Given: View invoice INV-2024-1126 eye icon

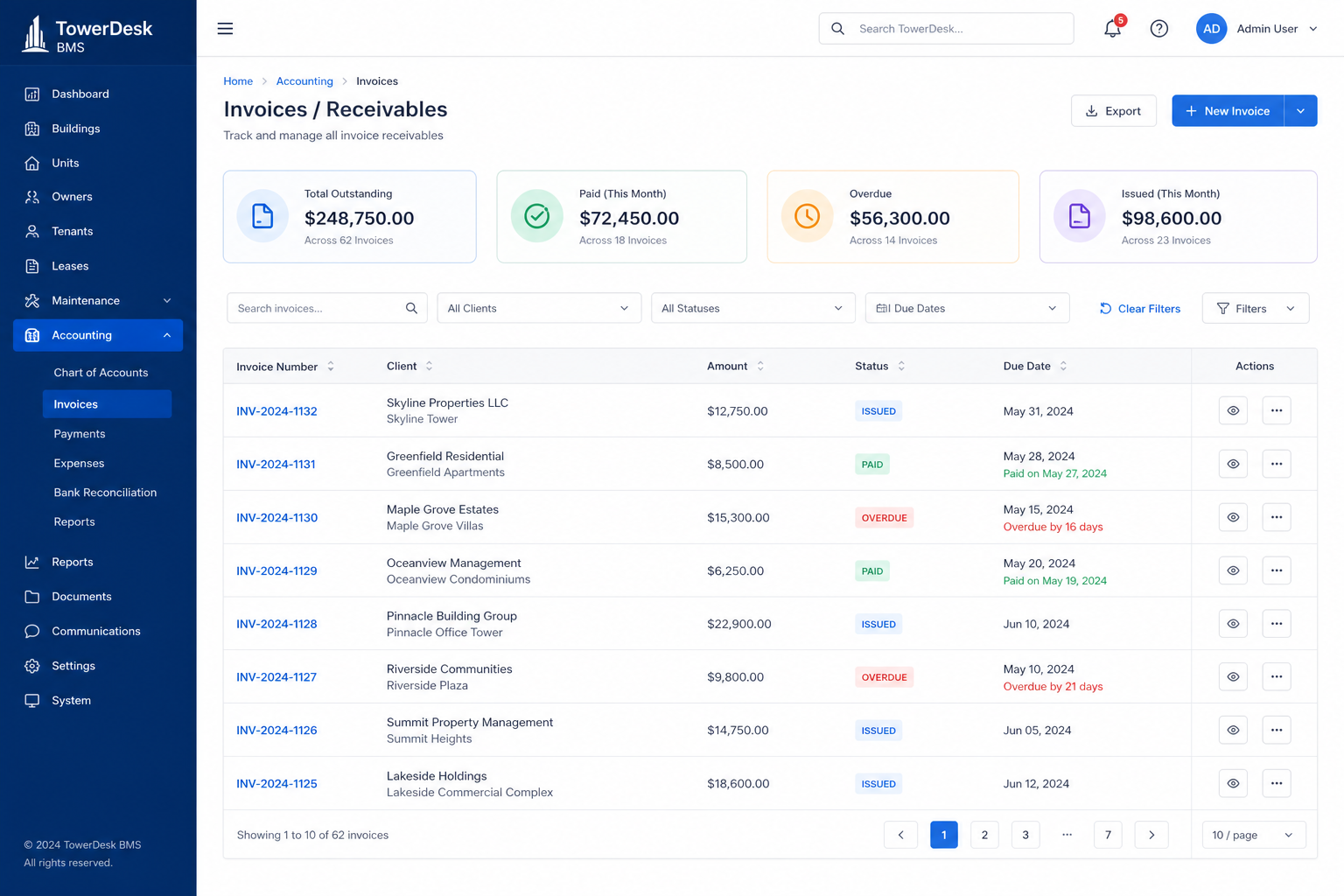Looking at the screenshot, I should 1233,730.
